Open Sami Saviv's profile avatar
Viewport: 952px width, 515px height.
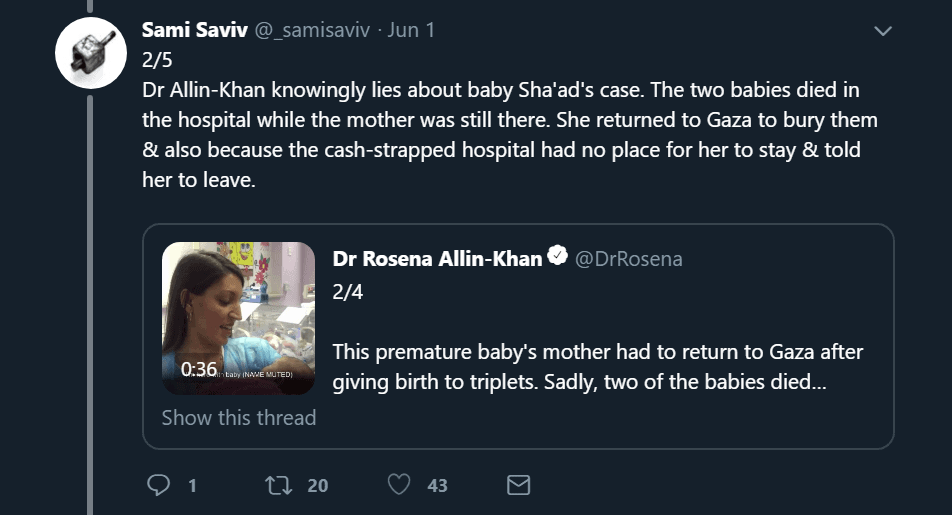pyautogui.click(x=90, y=54)
